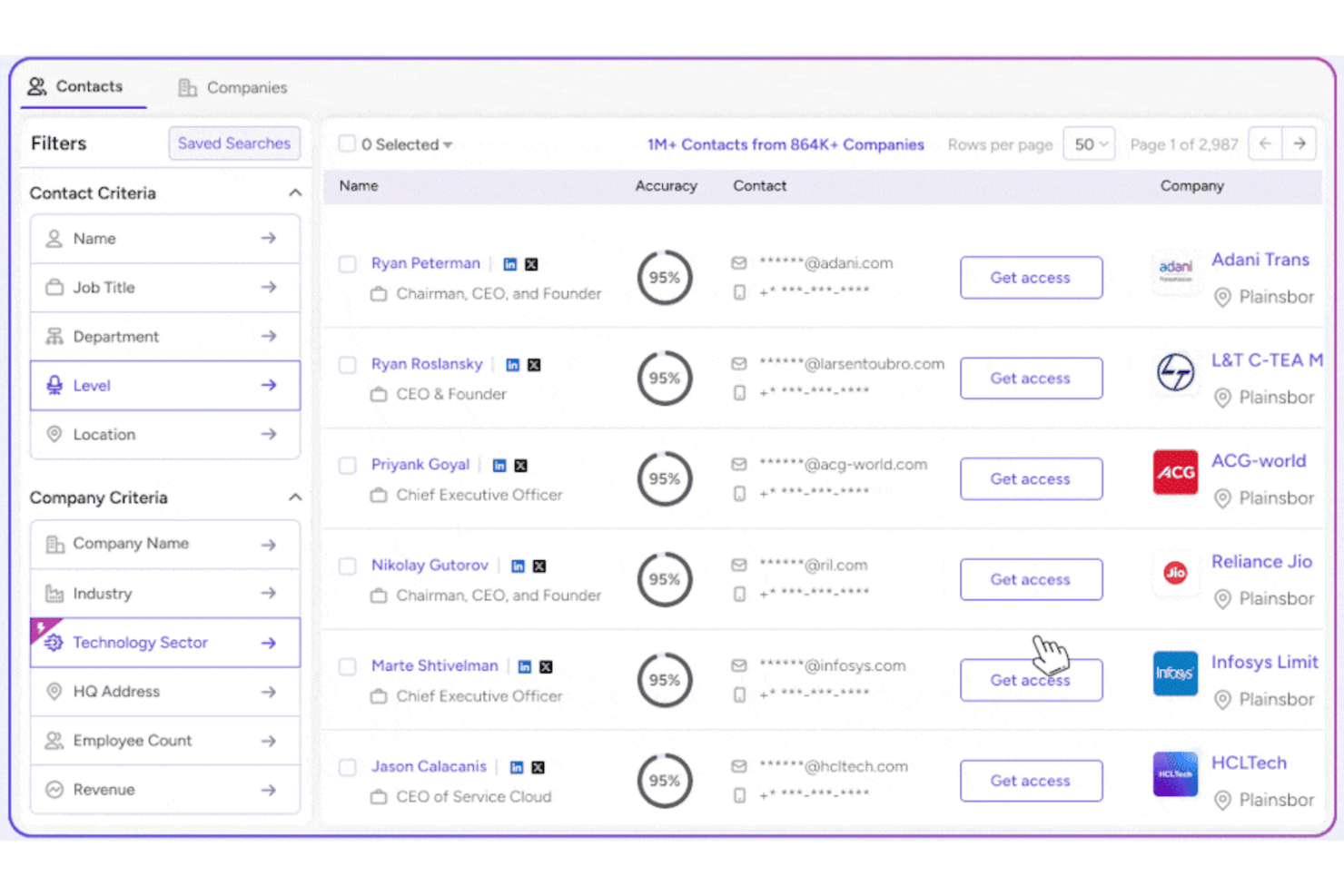Toggle the select-all contacts checkbox
The height and width of the screenshot is (896, 1344).
pyautogui.click(x=347, y=143)
